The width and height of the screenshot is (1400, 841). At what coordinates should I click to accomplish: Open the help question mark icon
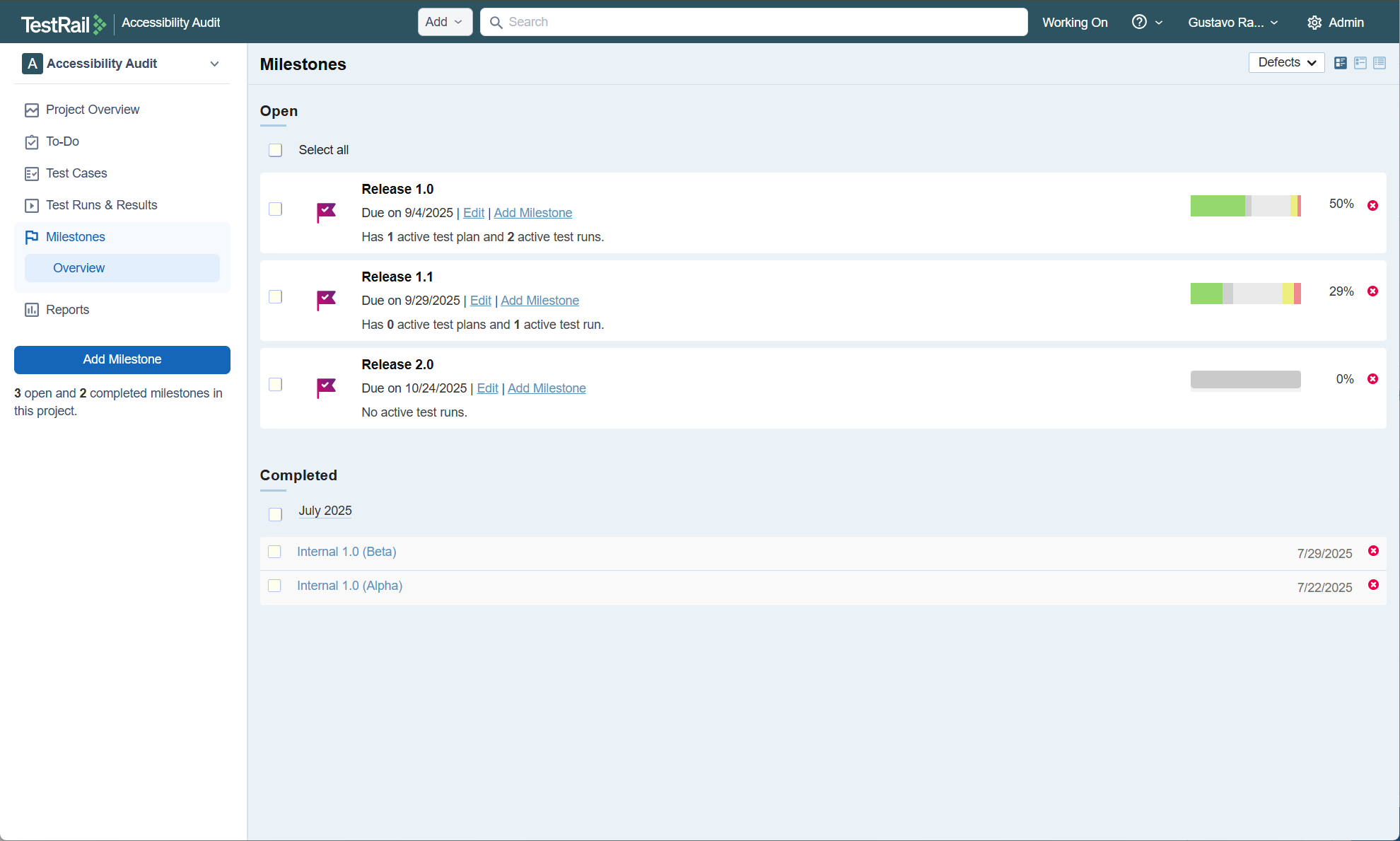click(x=1138, y=22)
